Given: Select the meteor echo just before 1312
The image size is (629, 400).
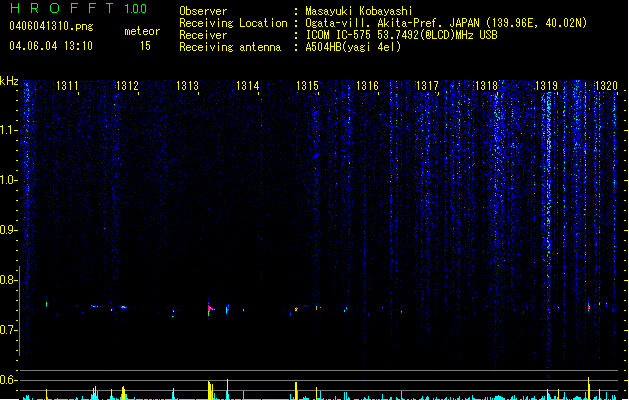Looking at the screenshot, I should coord(124,307).
